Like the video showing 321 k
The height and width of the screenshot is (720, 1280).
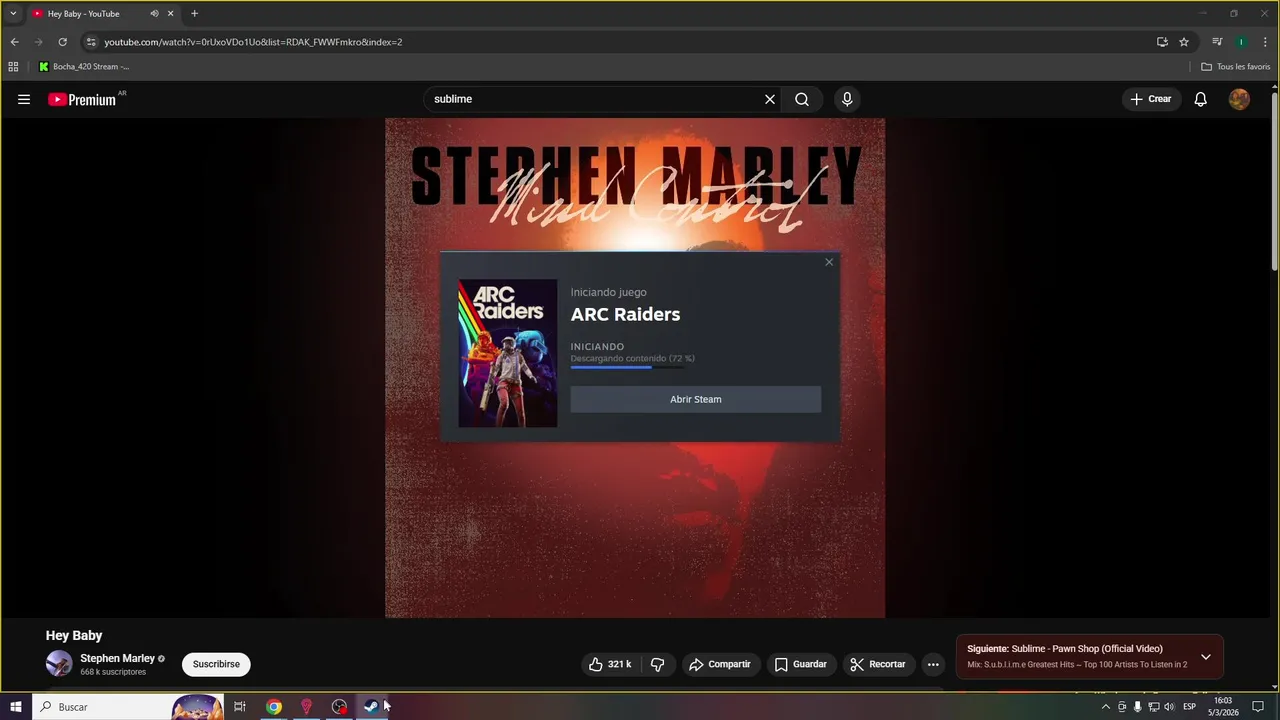(610, 664)
